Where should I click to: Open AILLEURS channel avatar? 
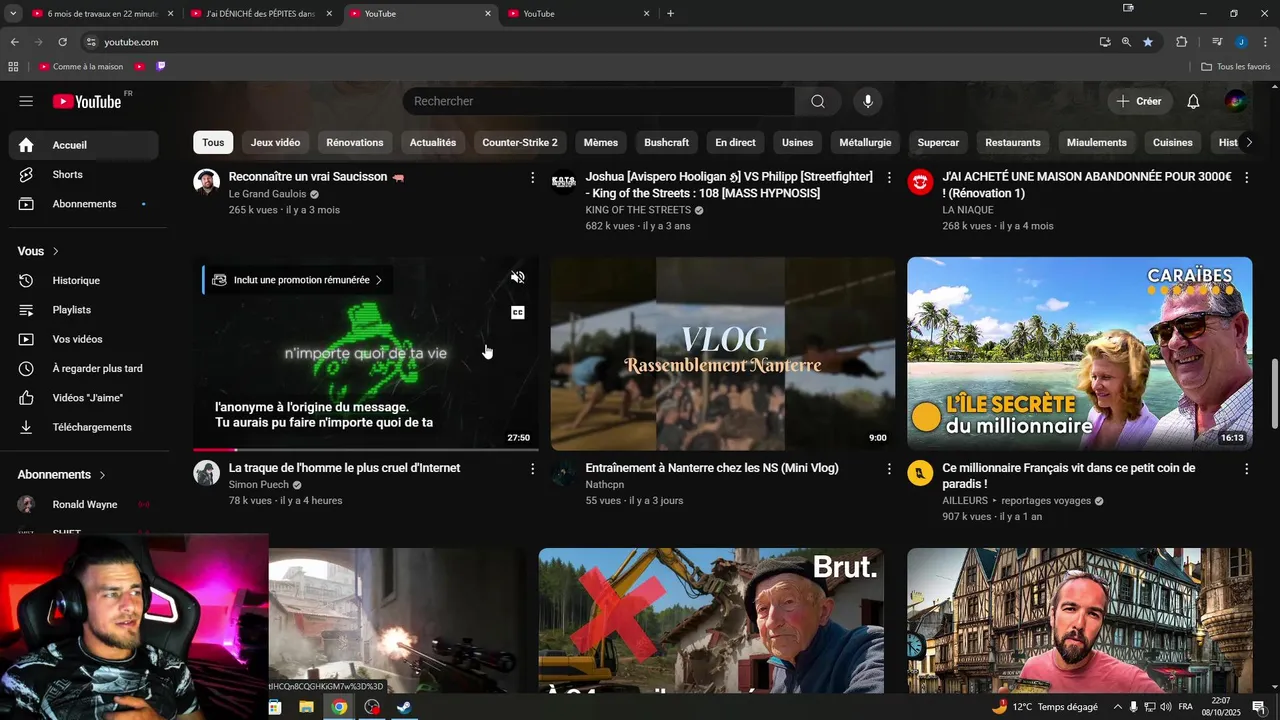click(x=920, y=473)
